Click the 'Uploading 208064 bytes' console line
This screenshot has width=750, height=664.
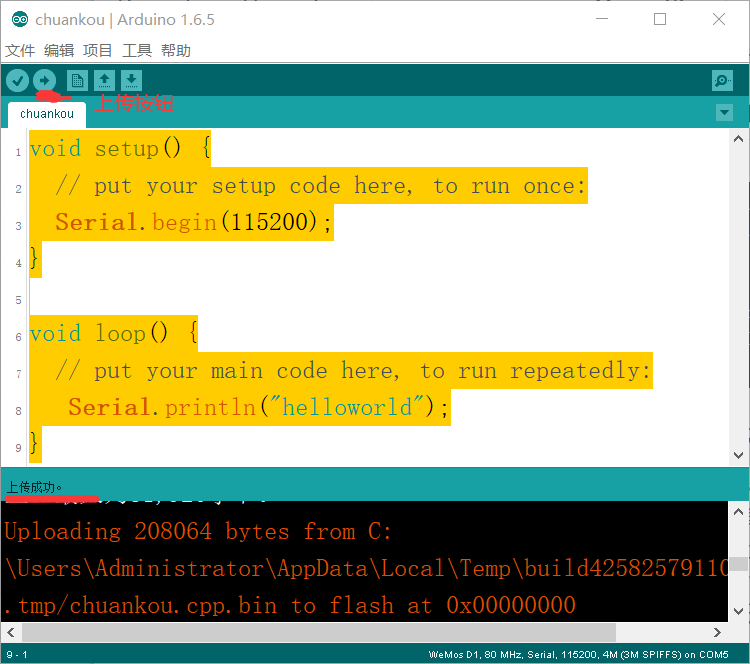(198, 531)
